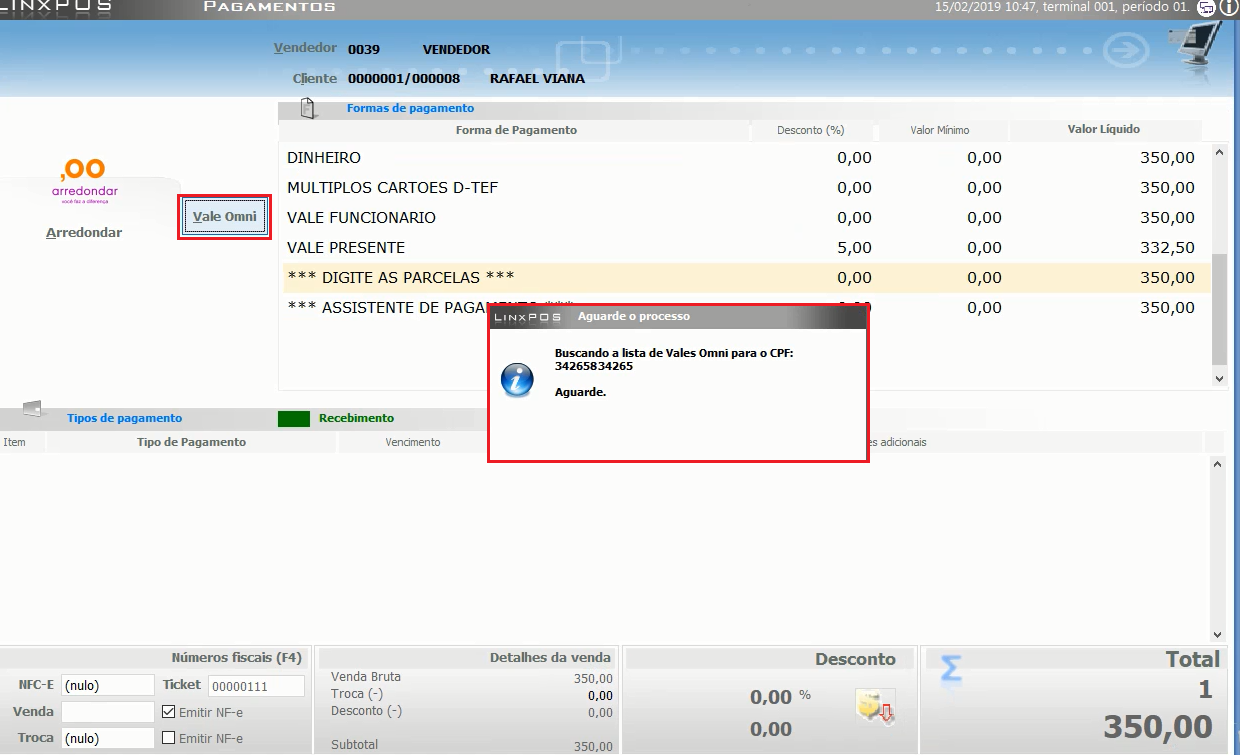Open the terminal connection icon in the title bar
The width and height of the screenshot is (1240, 755).
1207,7
